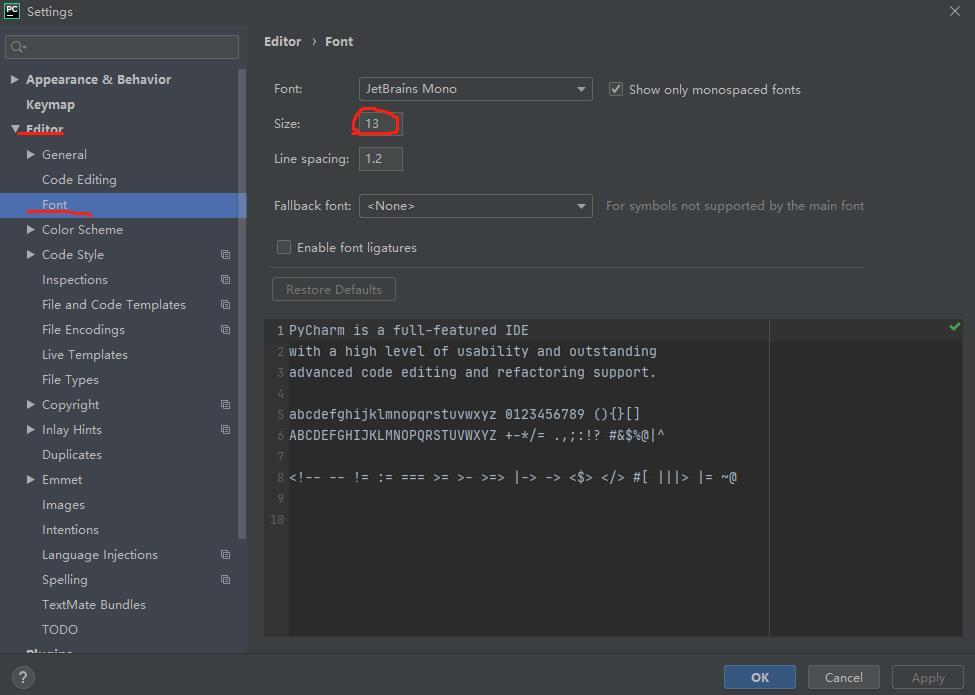The width and height of the screenshot is (975, 695).
Task: Expand the Emmet arrow
Action: tap(30, 479)
